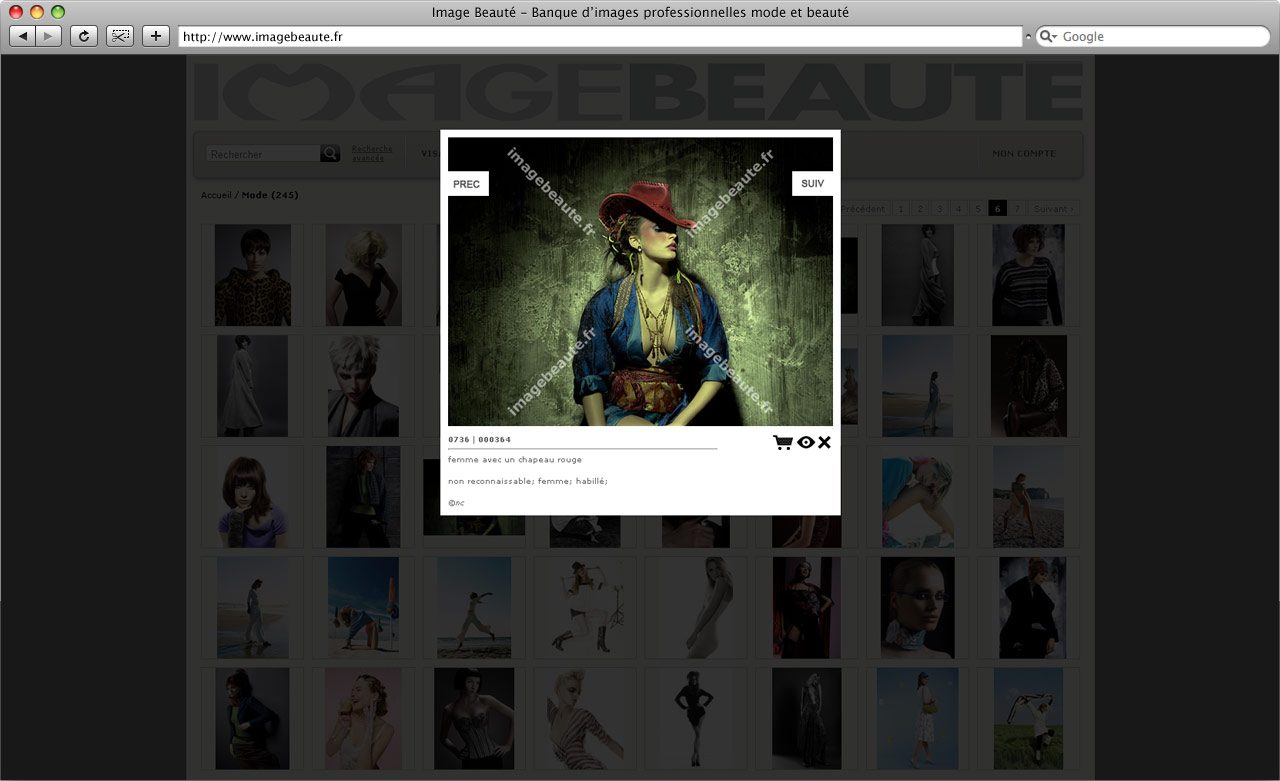Click the eye icon in the lightbox
Image resolution: width=1280 pixels, height=781 pixels.
tap(806, 442)
